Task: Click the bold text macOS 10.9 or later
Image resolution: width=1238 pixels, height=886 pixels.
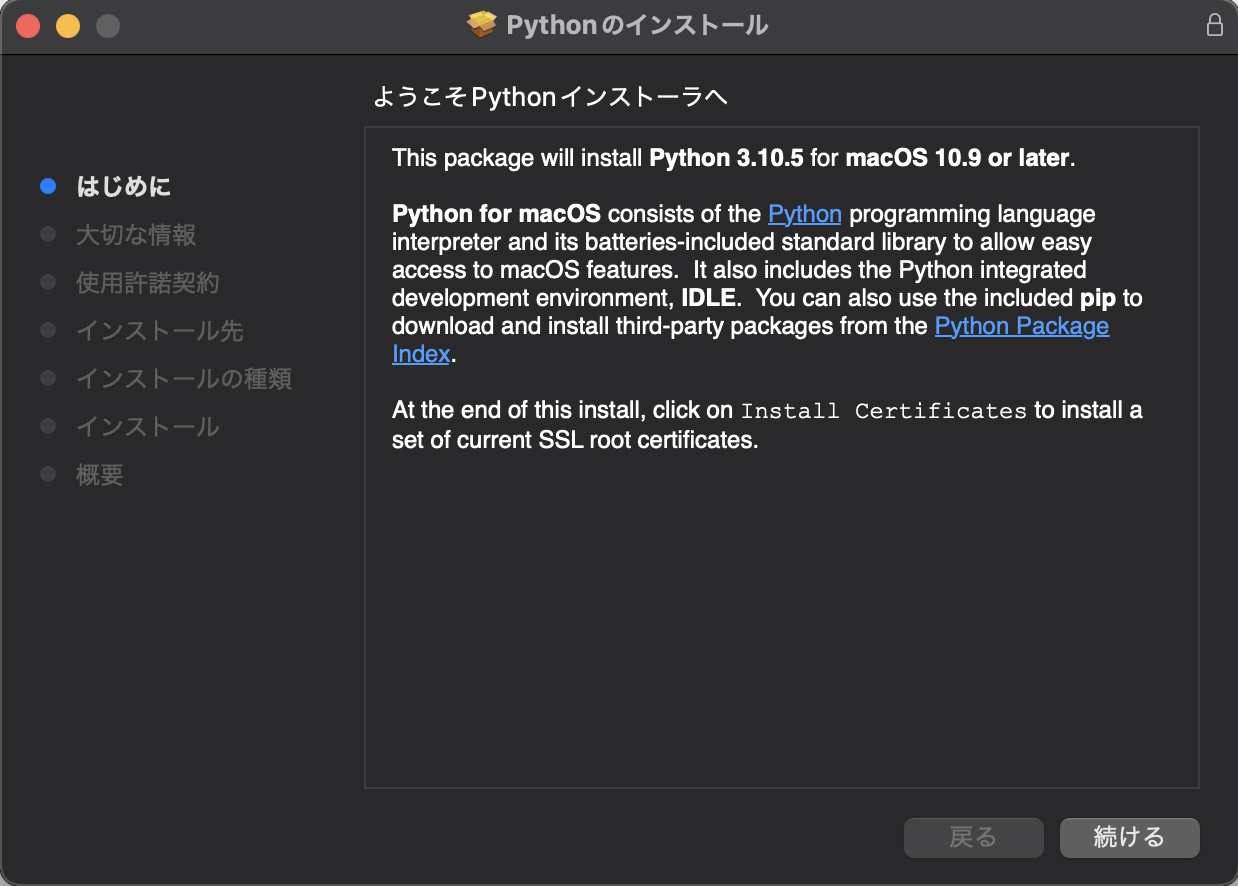Action: pos(958,158)
